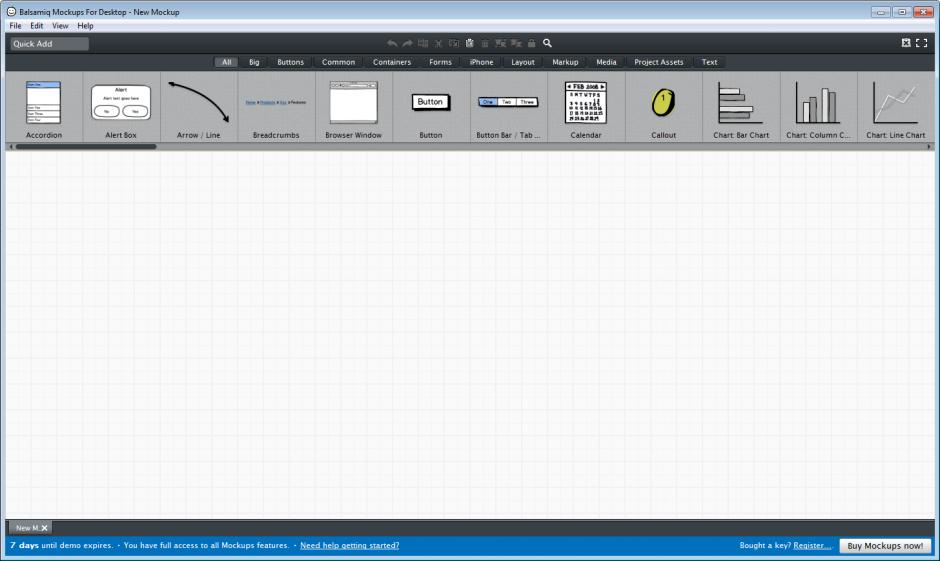Click the Duplicate icon in the toolbar

coord(423,43)
